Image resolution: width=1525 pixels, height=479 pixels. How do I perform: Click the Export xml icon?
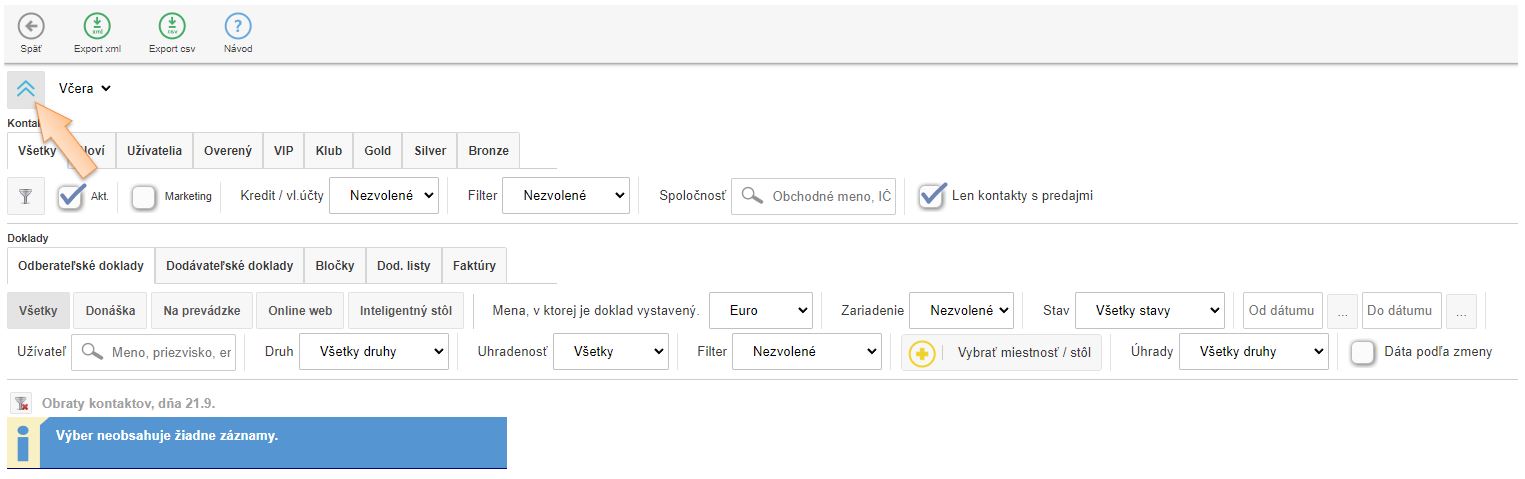point(97,27)
